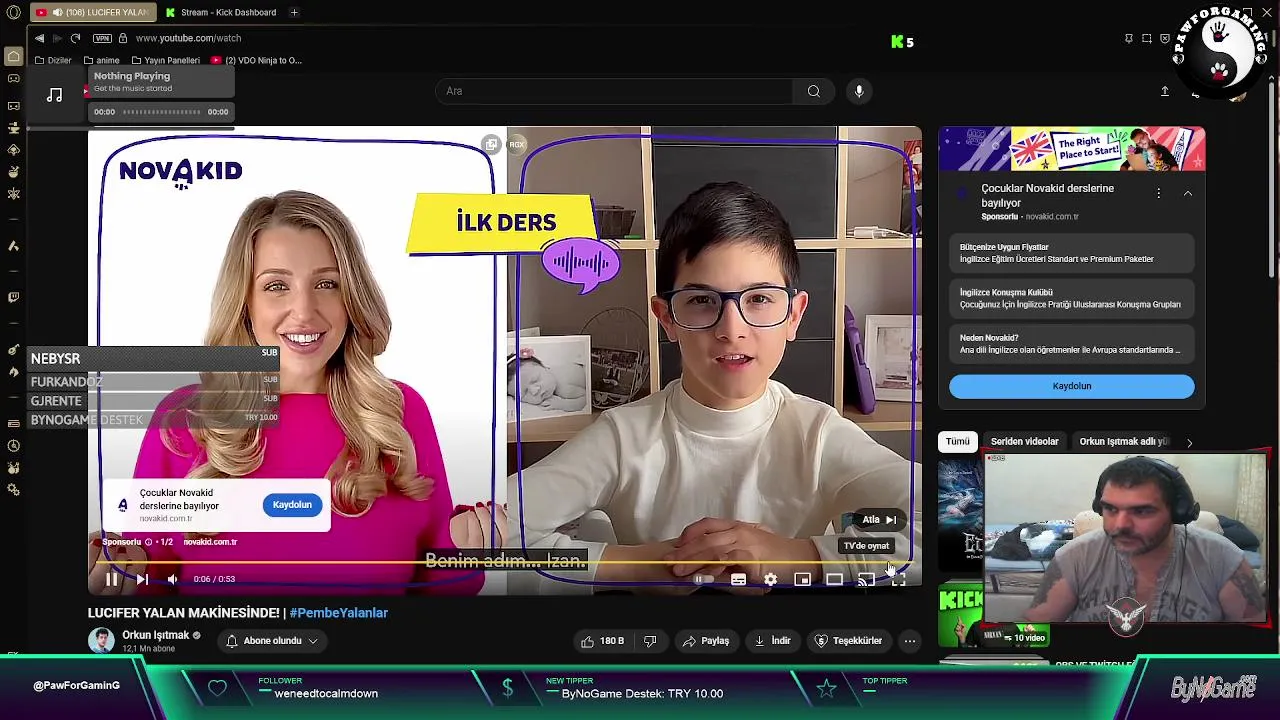Dislike the video
The width and height of the screenshot is (1280, 720).
click(650, 641)
